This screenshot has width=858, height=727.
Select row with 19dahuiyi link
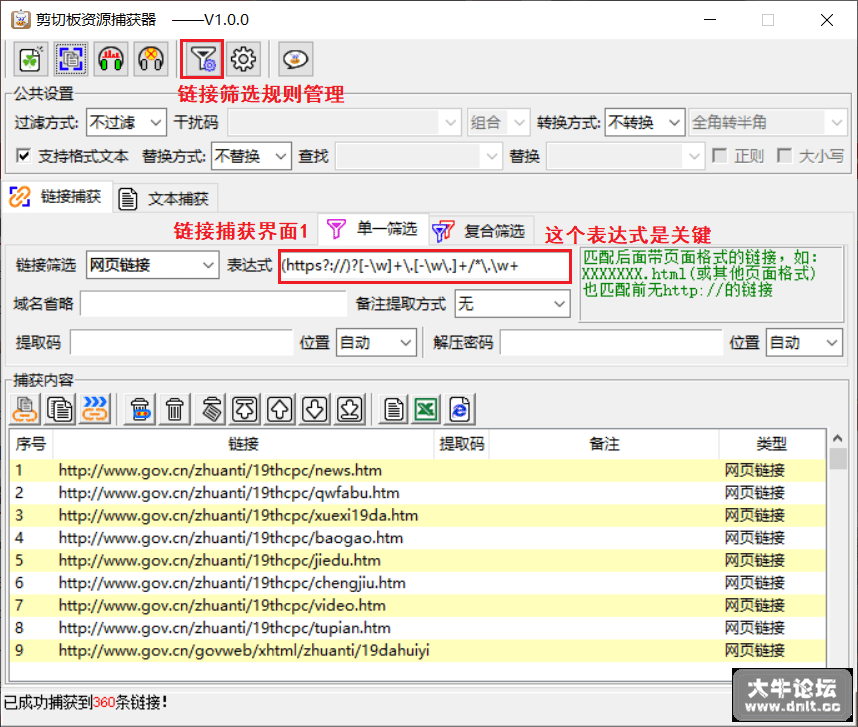(x=418, y=650)
